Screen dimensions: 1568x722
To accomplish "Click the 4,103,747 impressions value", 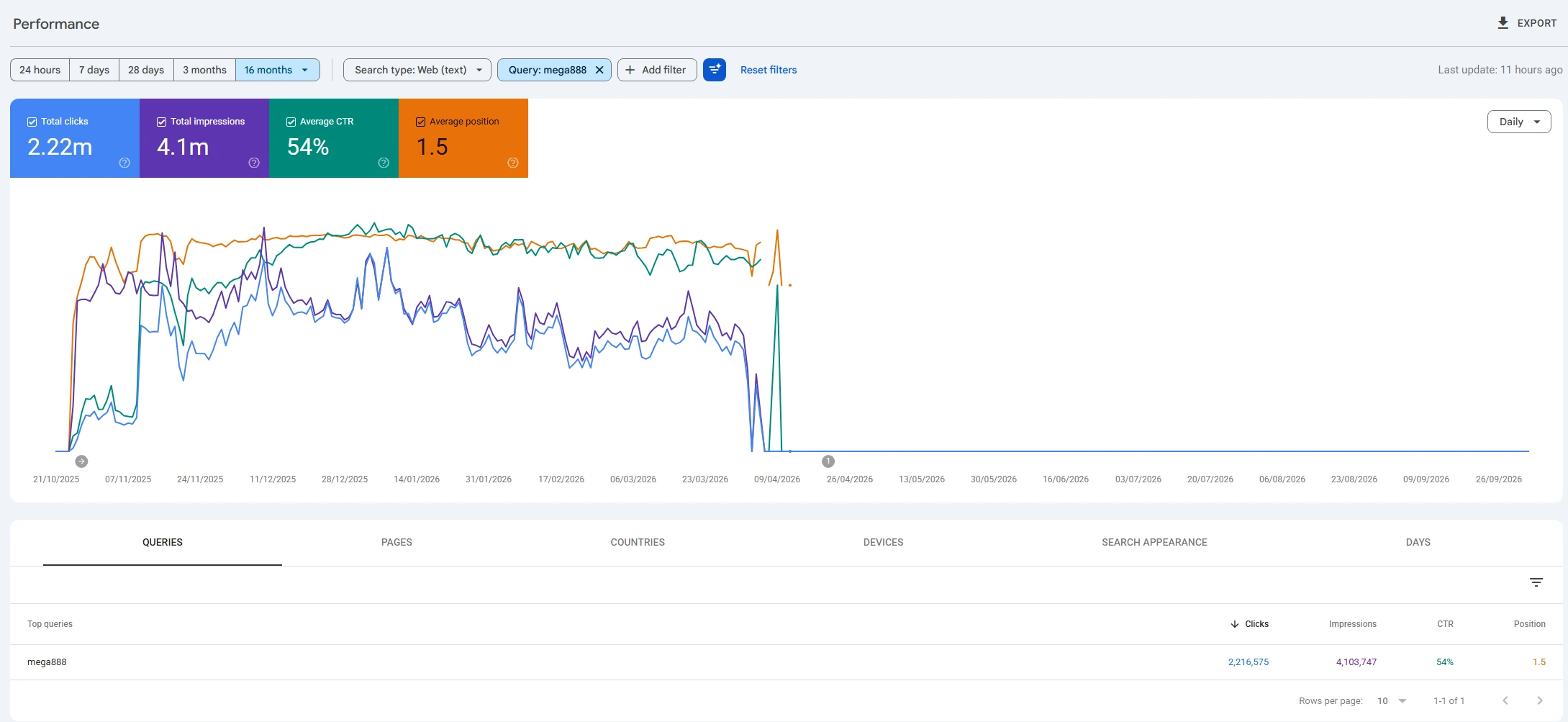I will tap(1356, 662).
